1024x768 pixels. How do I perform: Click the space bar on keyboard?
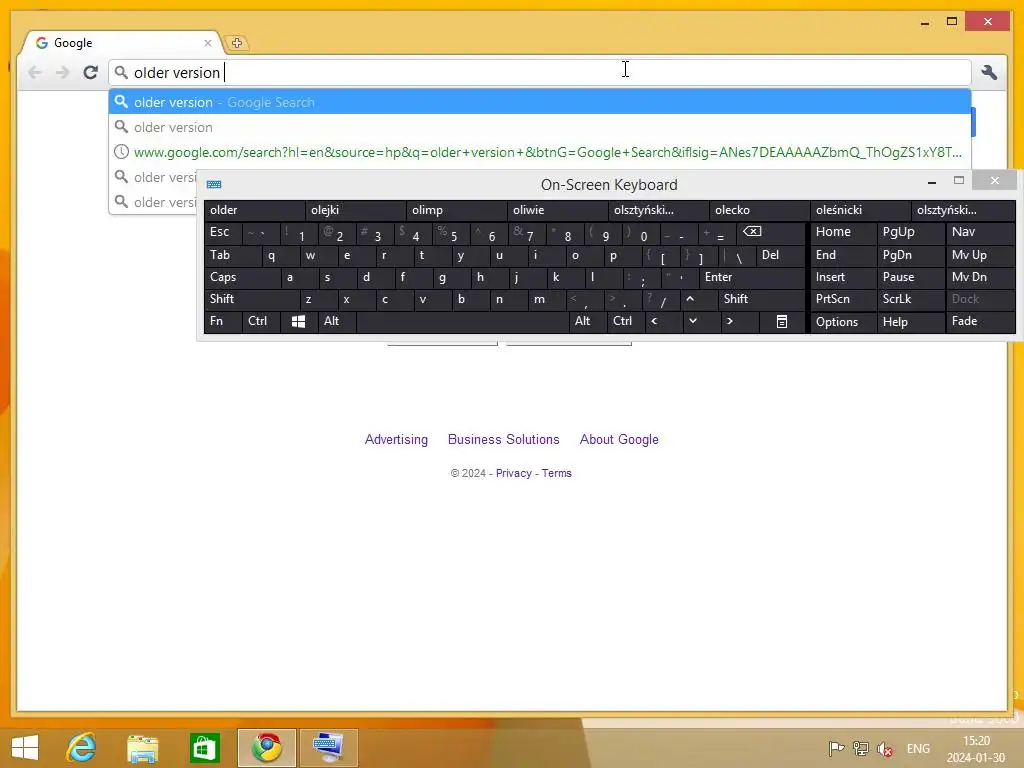(463, 321)
